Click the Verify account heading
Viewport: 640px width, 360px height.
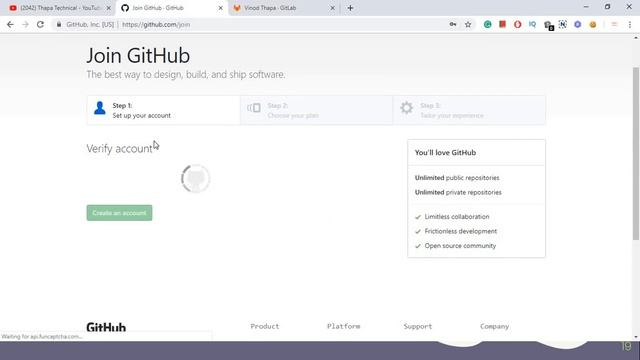pos(119,149)
